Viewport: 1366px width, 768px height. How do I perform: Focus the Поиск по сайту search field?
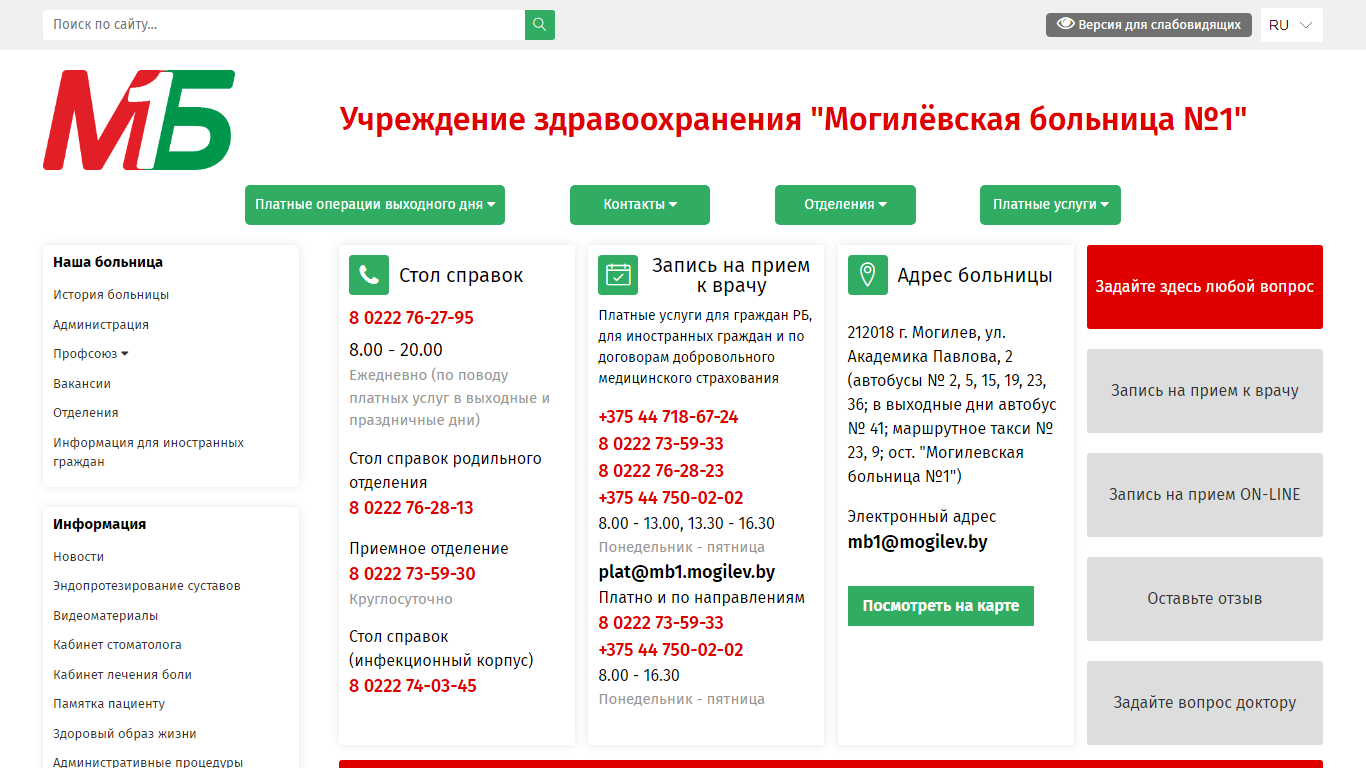tap(284, 25)
